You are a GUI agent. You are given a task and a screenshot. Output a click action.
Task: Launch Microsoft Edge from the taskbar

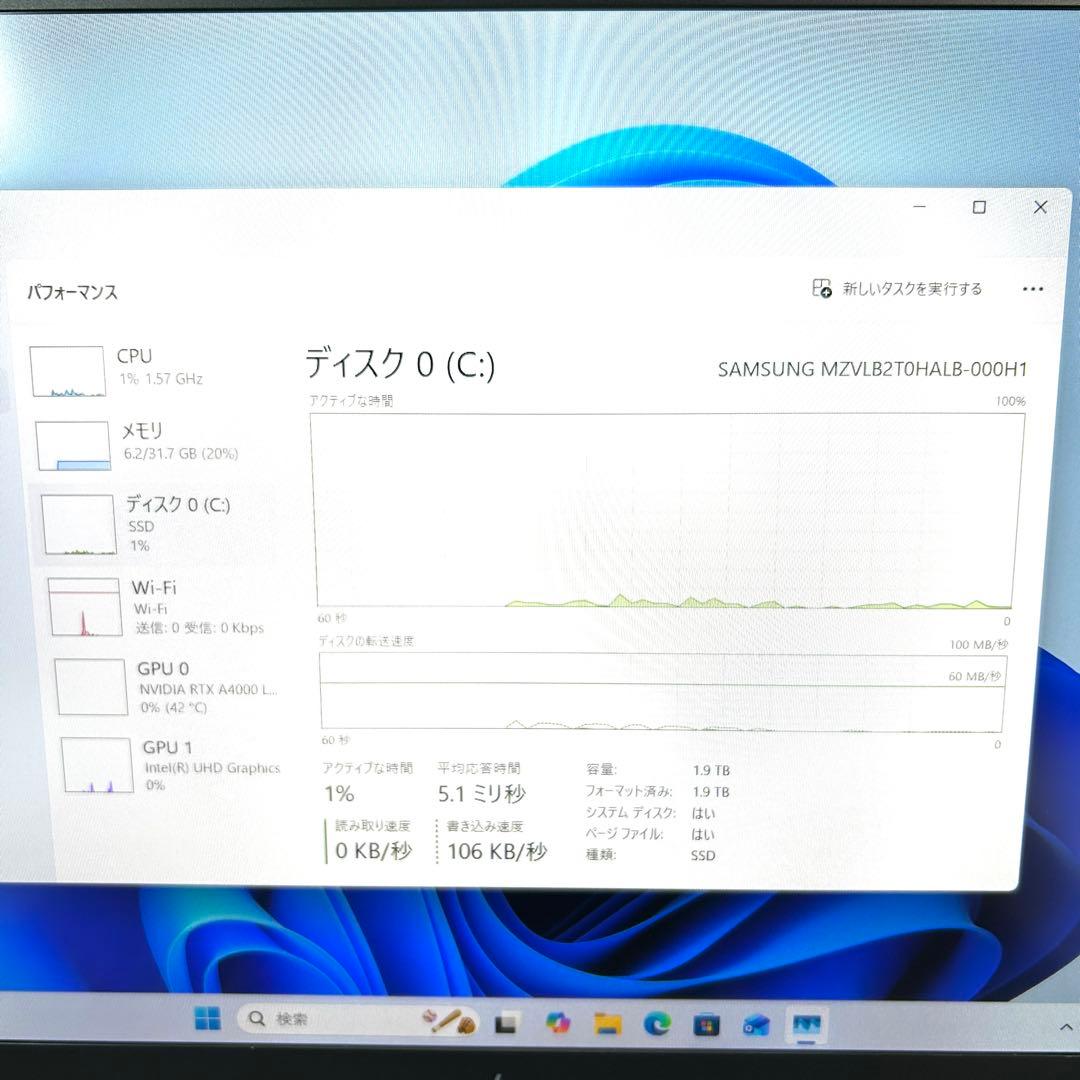[655, 1019]
